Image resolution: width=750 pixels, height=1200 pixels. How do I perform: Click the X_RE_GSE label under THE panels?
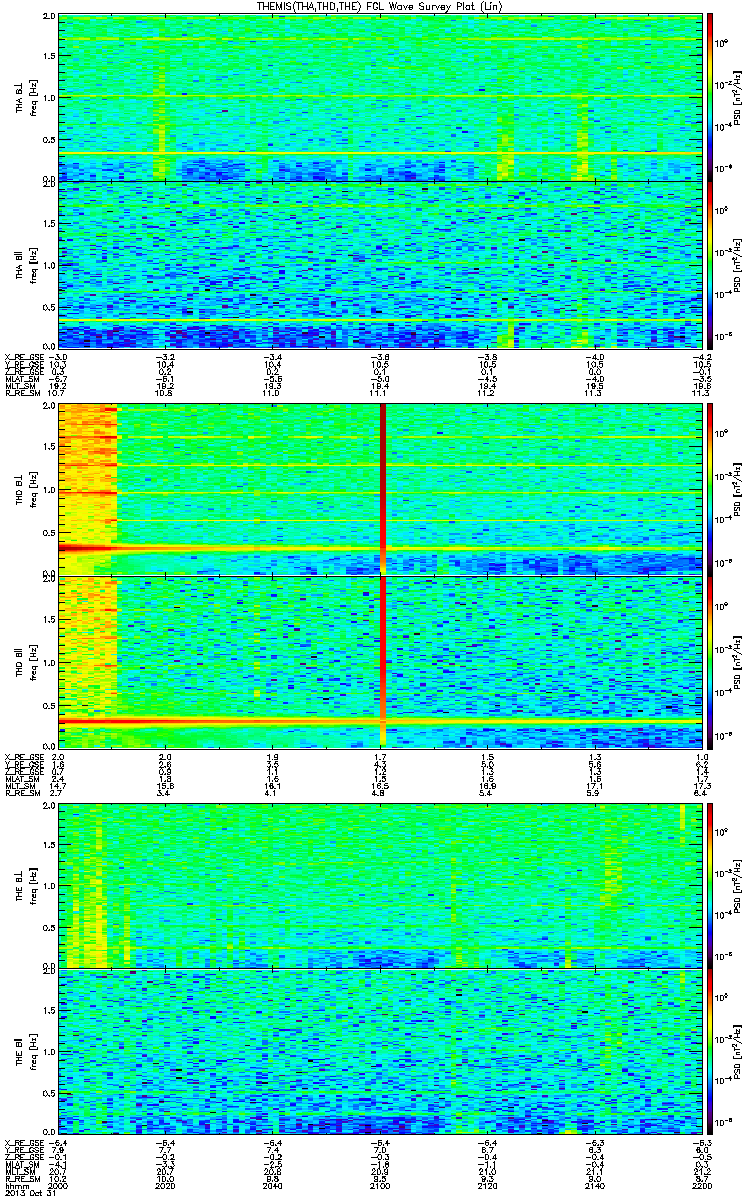click(24, 1142)
